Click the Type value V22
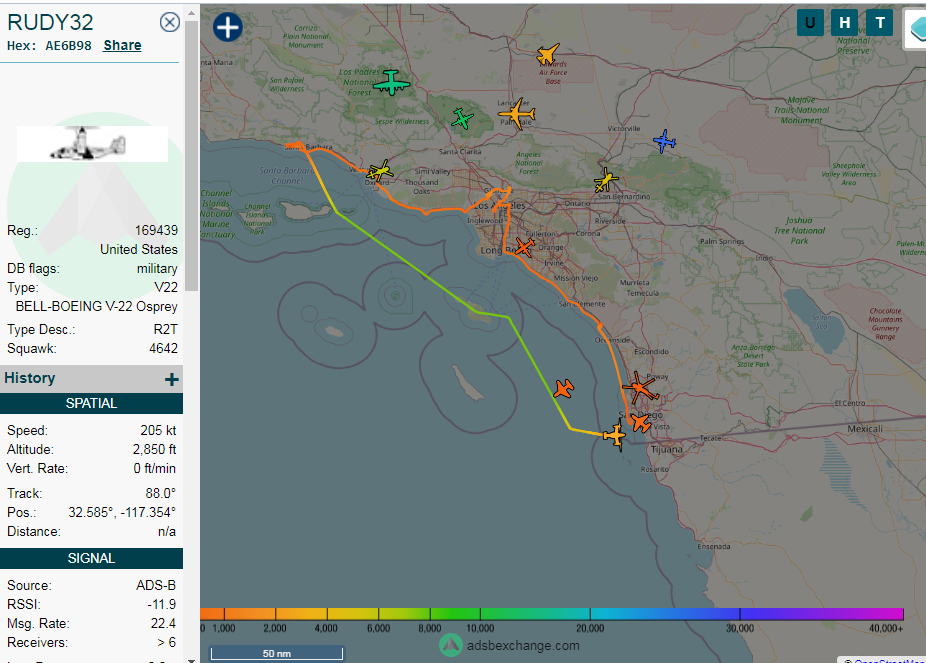 (x=166, y=288)
